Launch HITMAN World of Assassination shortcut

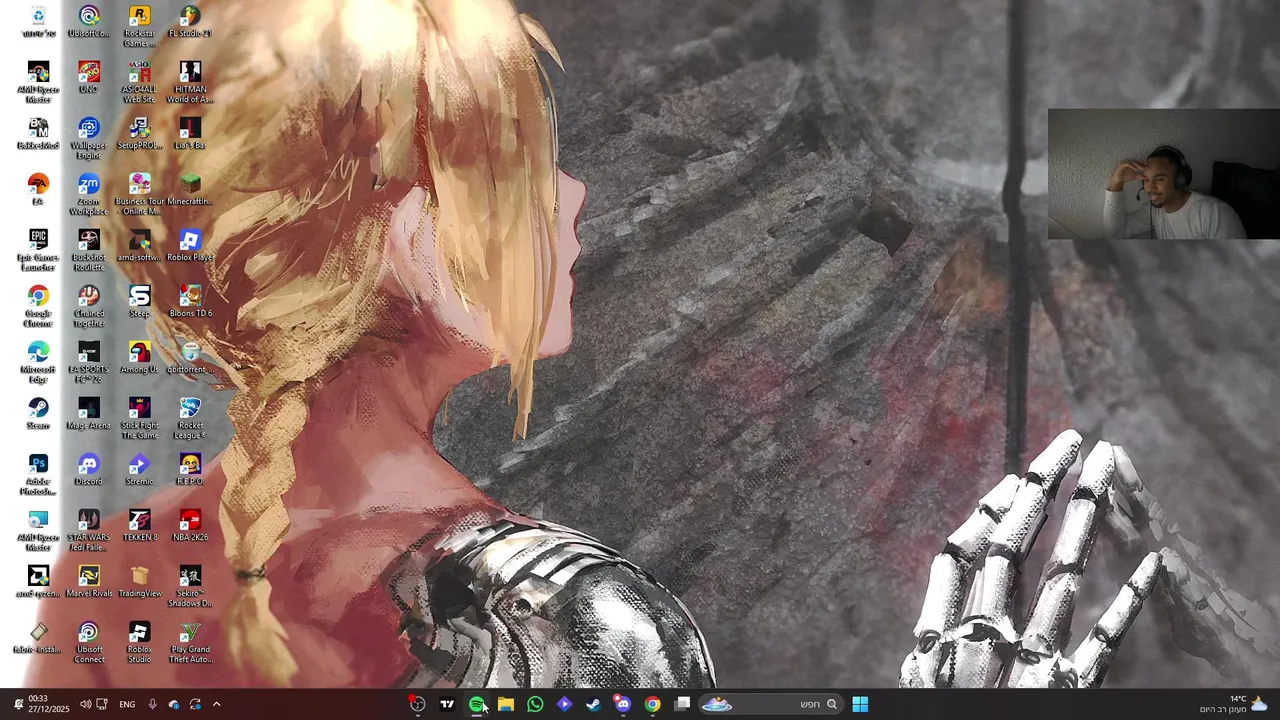pos(190,82)
